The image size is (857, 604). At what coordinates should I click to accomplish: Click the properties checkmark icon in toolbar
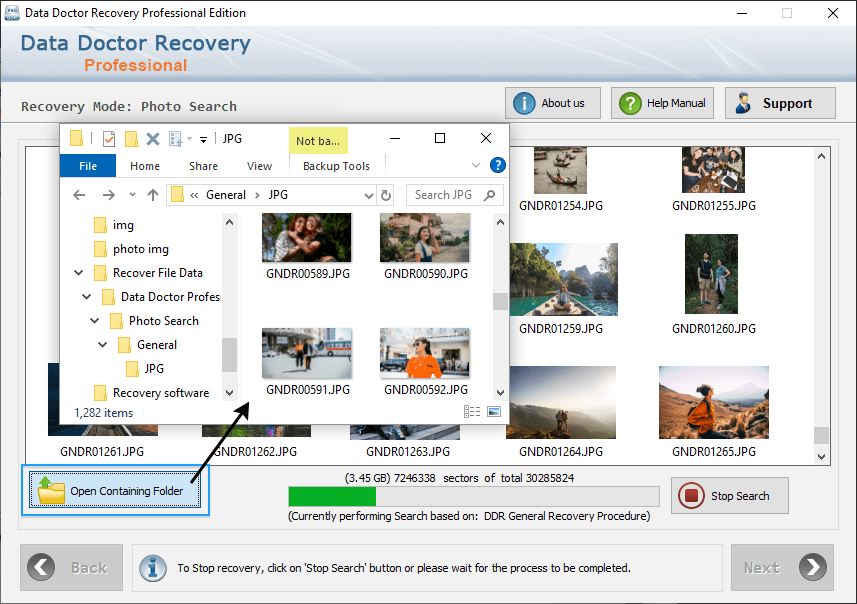coord(109,139)
